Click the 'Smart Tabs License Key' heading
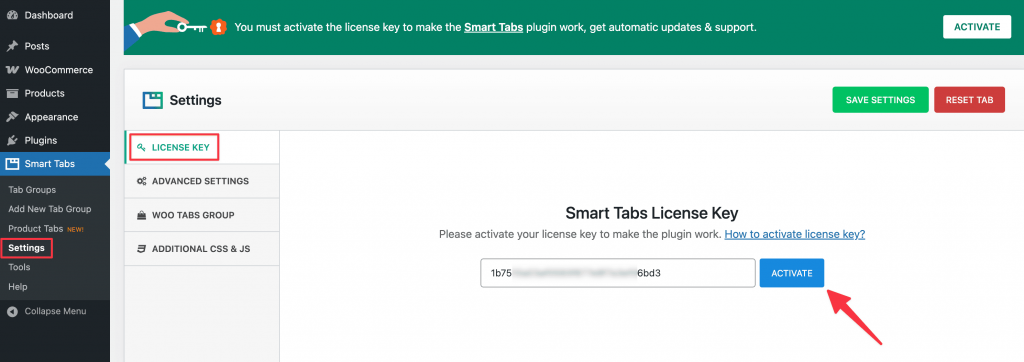Viewport: 1024px width, 362px height. (652, 213)
